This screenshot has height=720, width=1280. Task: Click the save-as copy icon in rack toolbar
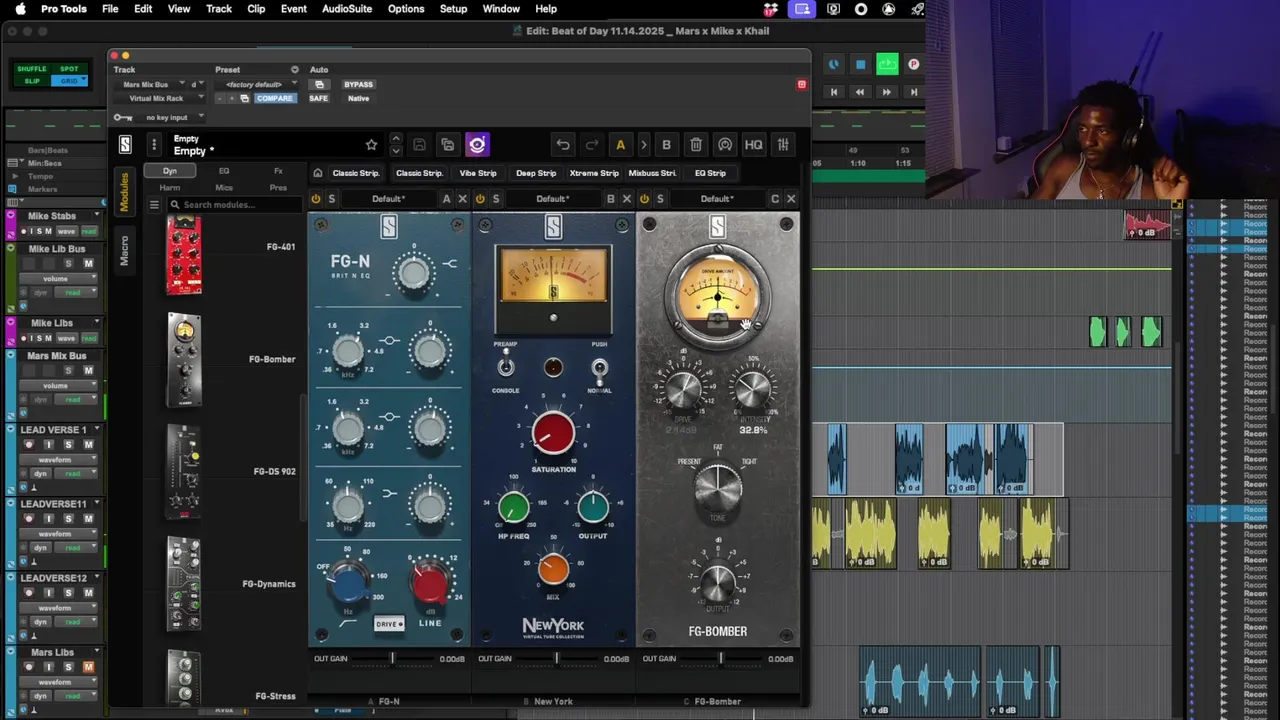point(448,145)
